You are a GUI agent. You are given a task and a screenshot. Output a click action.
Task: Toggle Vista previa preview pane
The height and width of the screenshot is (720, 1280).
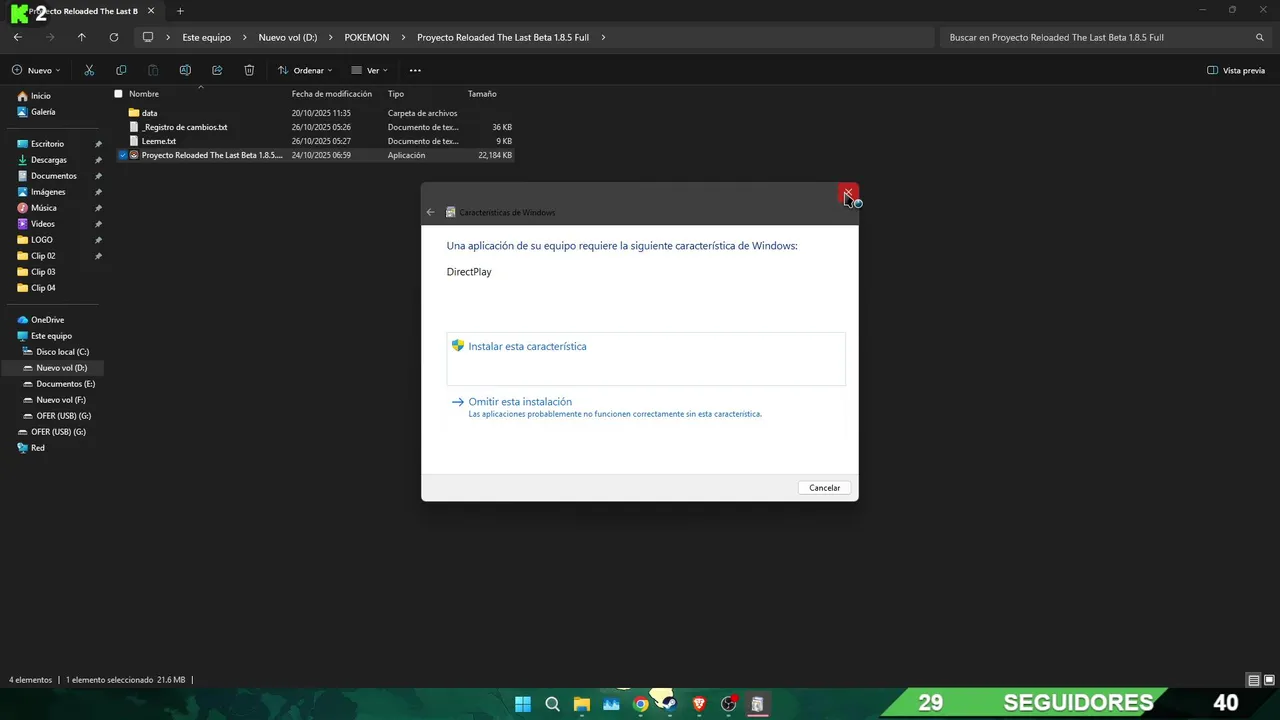1236,70
